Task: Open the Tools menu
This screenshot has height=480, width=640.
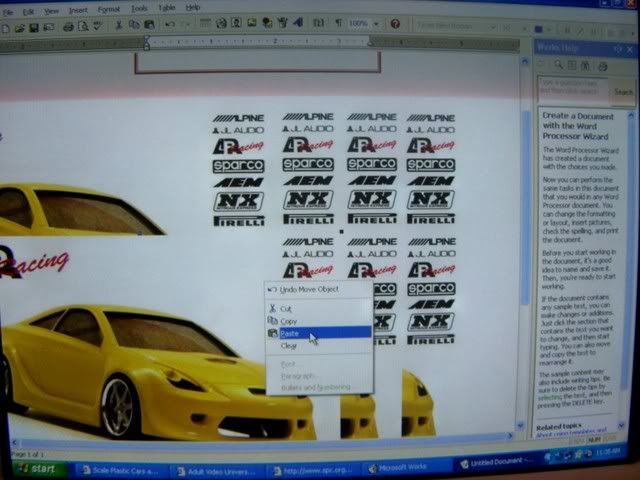Action: [139, 8]
